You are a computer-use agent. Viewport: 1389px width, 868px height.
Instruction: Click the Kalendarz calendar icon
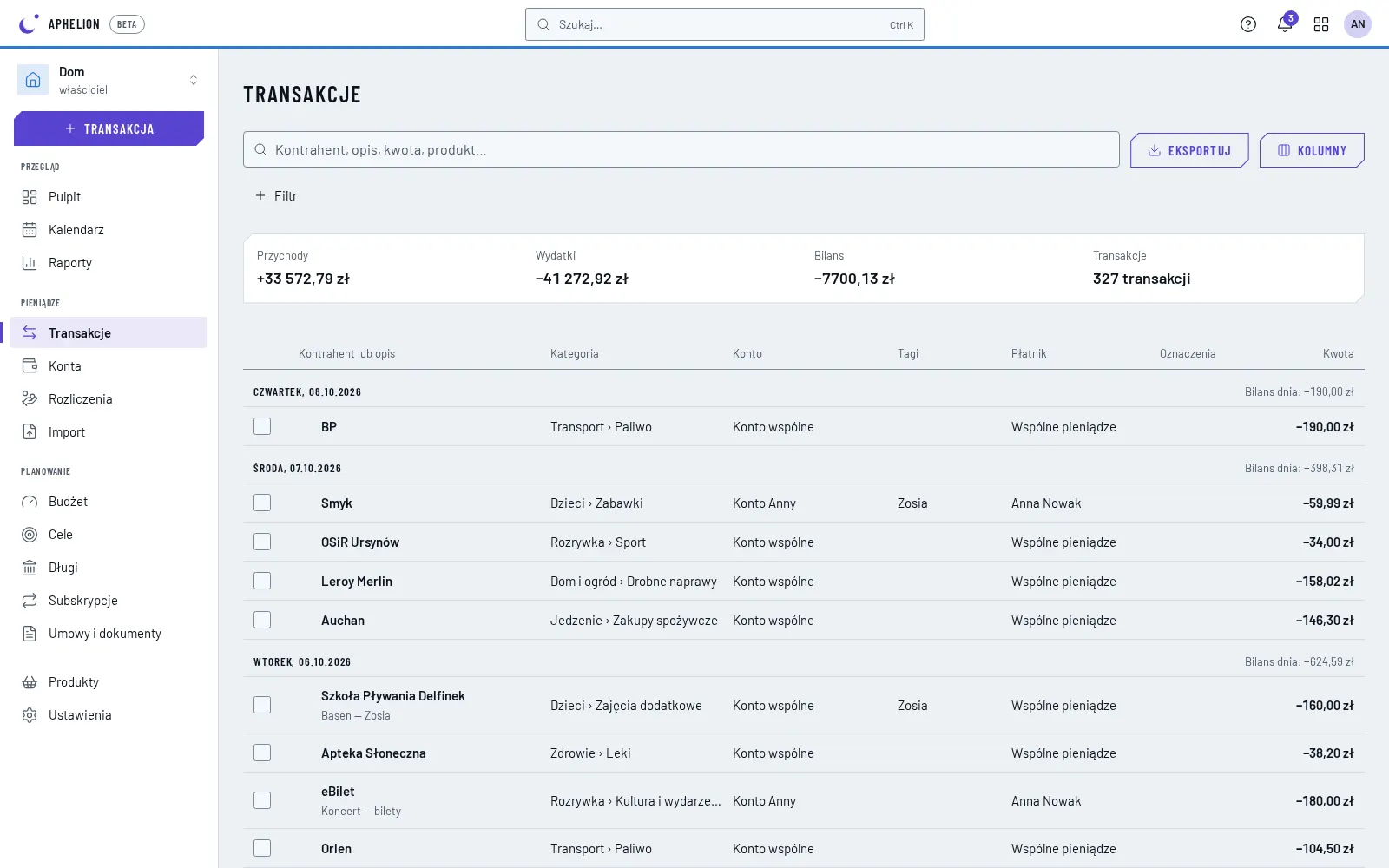click(x=30, y=230)
